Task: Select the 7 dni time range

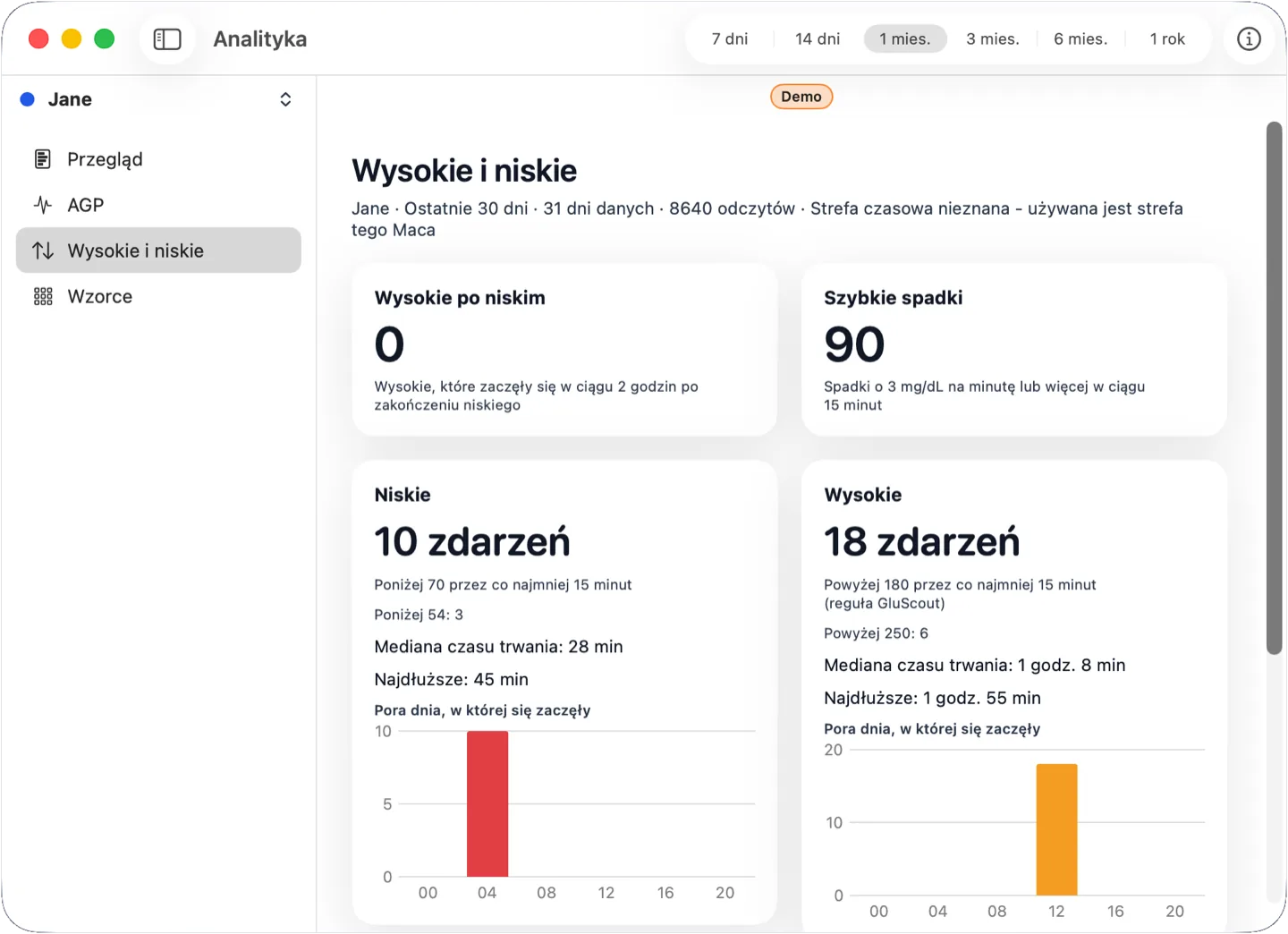Action: [x=730, y=39]
